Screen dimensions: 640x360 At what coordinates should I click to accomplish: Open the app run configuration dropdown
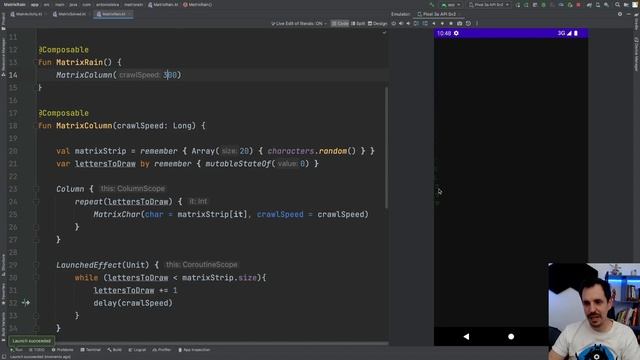451,5
